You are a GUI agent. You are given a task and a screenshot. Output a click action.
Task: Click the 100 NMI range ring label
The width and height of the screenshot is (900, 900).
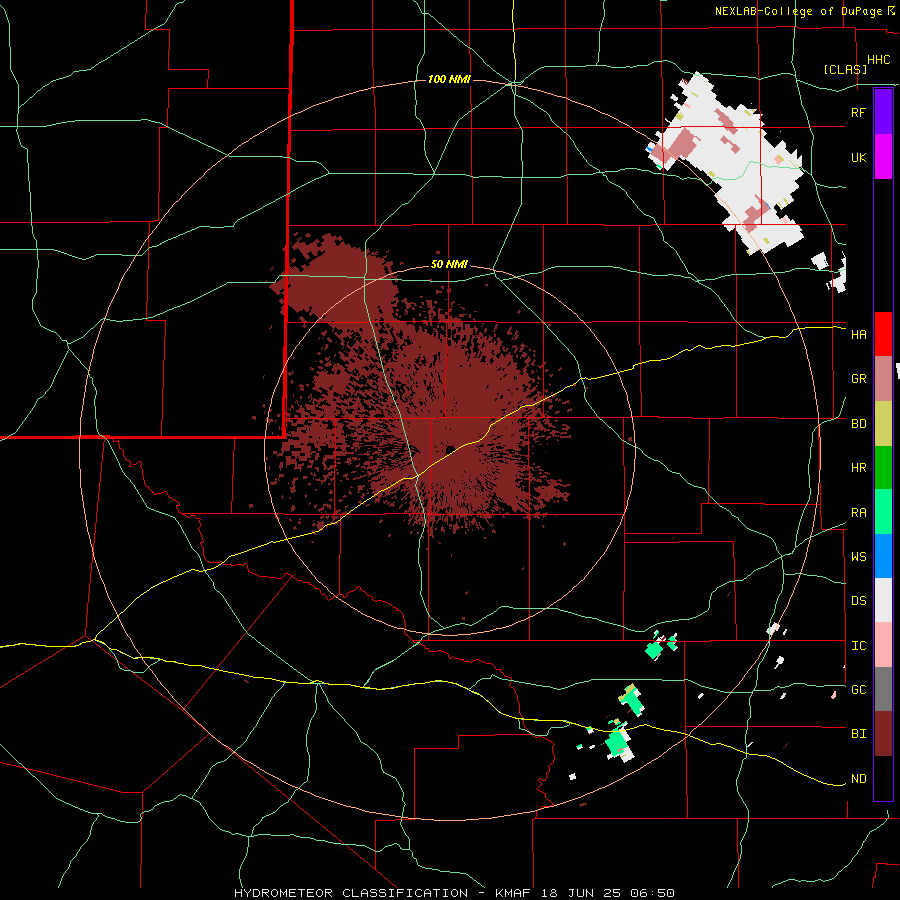coord(449,79)
